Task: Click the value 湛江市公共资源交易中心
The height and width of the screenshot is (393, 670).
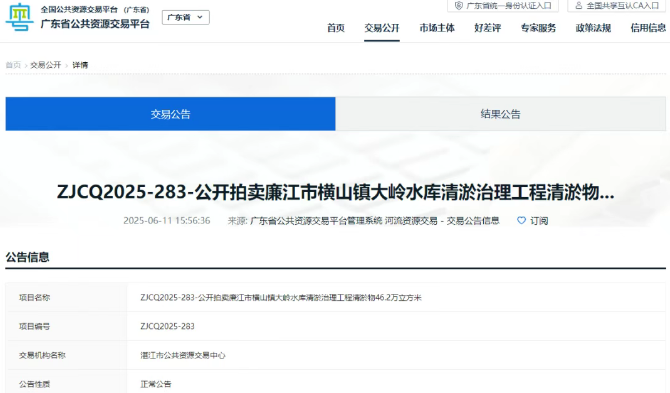Action: 182,355
